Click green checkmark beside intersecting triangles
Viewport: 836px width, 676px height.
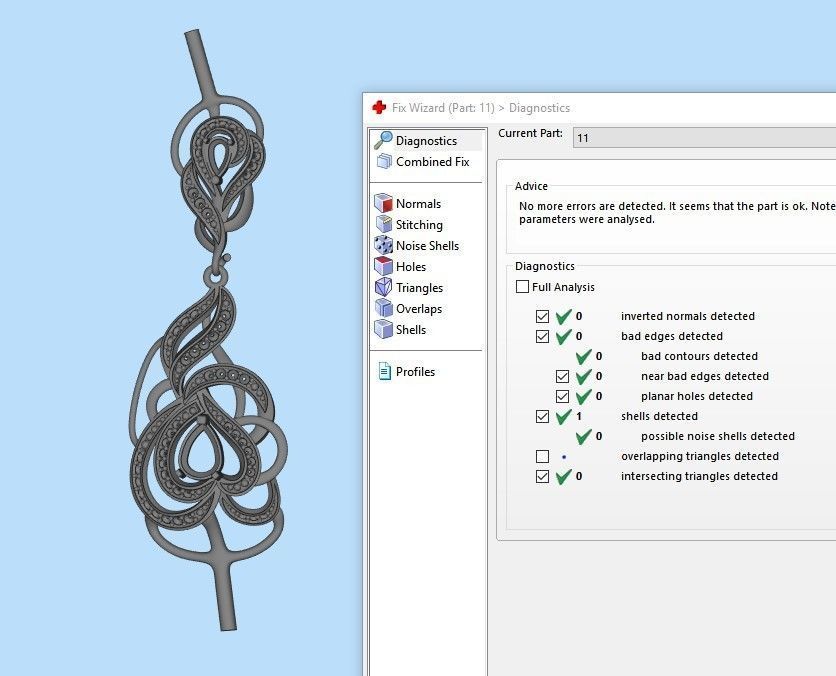(x=564, y=476)
